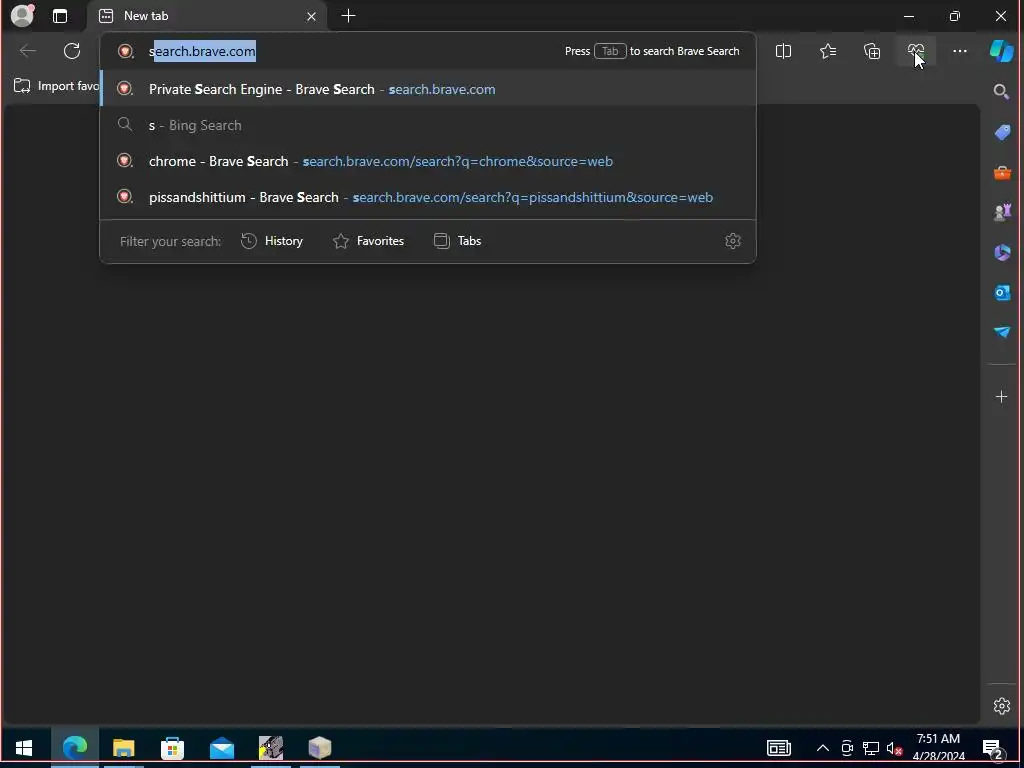Add a sidebar app with plus icon

[x=1001, y=396]
